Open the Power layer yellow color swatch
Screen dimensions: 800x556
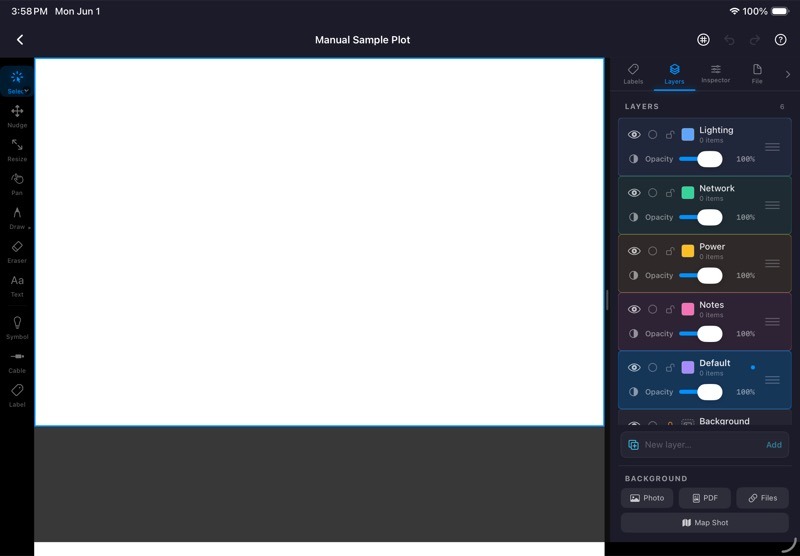(688, 251)
